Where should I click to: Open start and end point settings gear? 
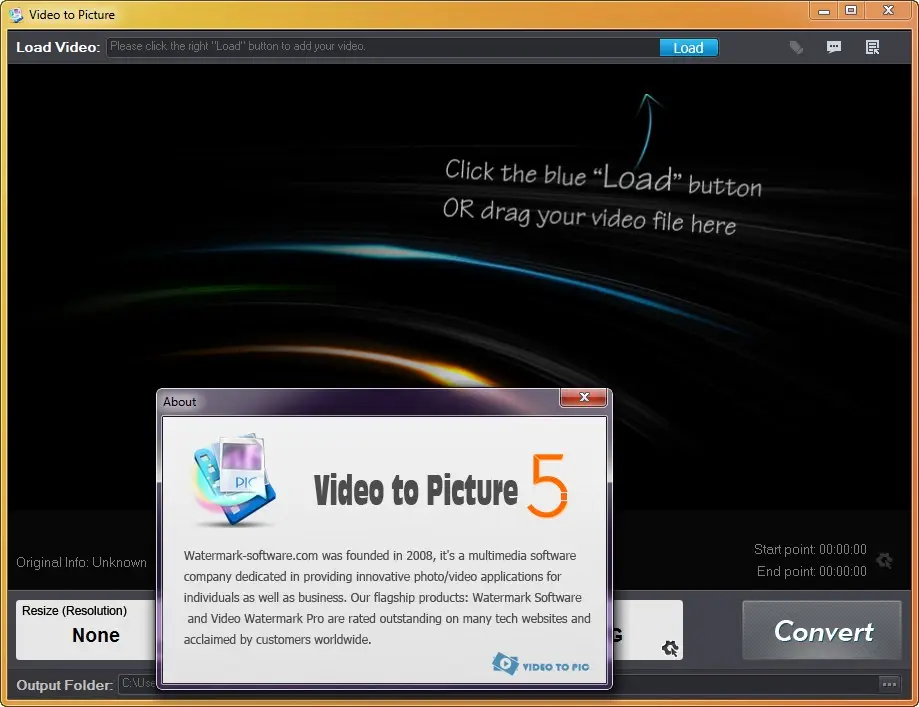point(884,560)
